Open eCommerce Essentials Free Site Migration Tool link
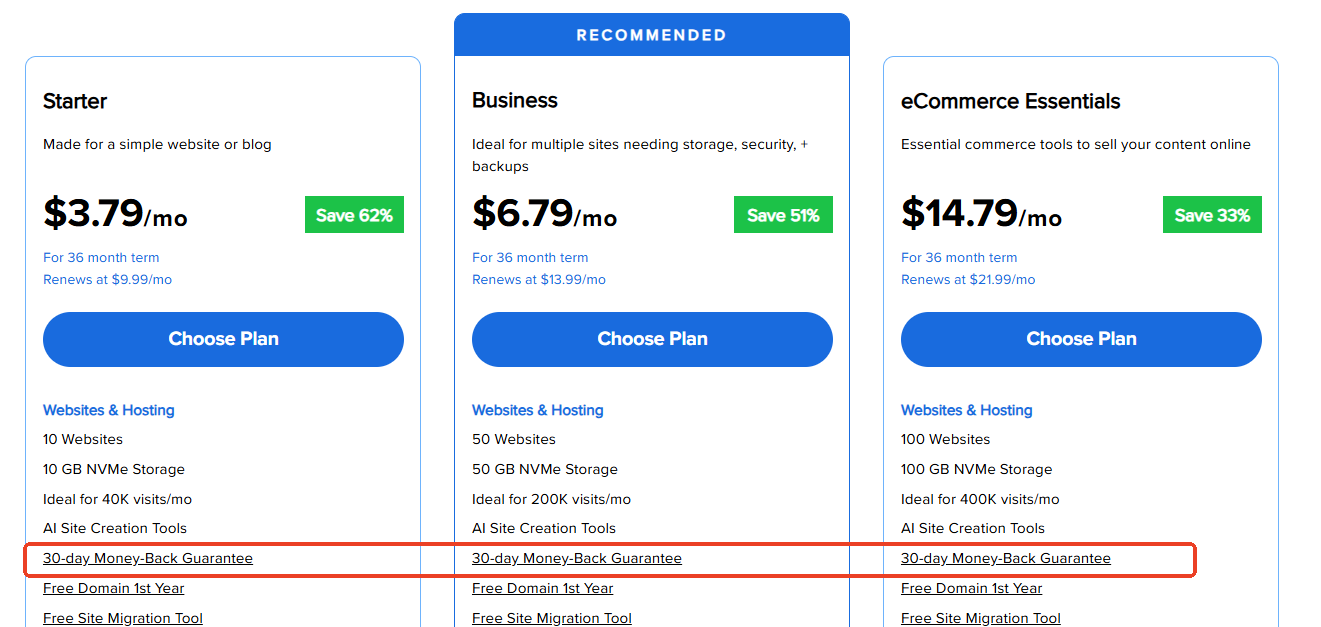Viewport: 1321px width, 627px height. [981, 618]
